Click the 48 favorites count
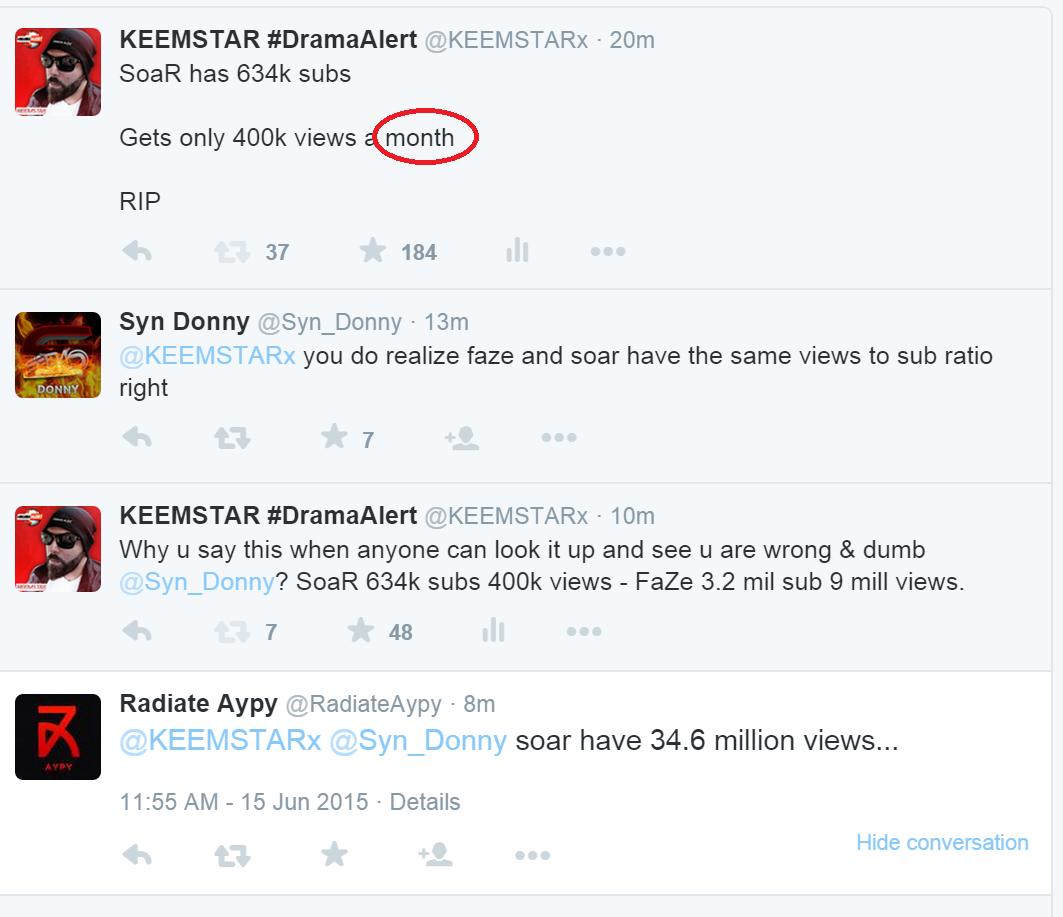1063x917 pixels. tap(401, 633)
